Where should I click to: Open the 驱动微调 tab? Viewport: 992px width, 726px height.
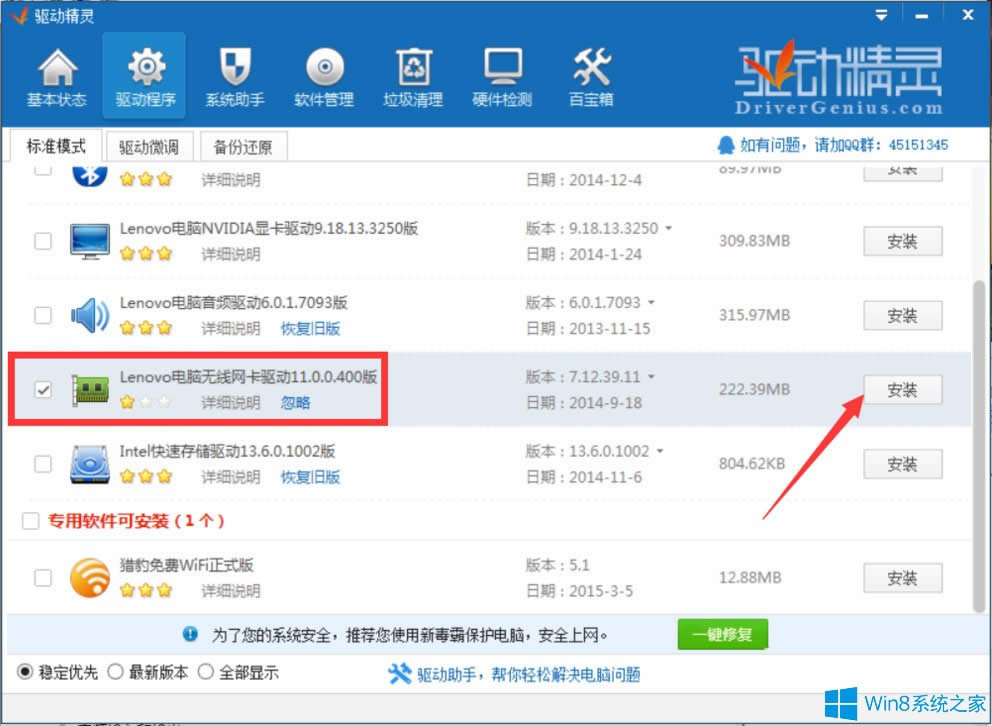click(152, 146)
